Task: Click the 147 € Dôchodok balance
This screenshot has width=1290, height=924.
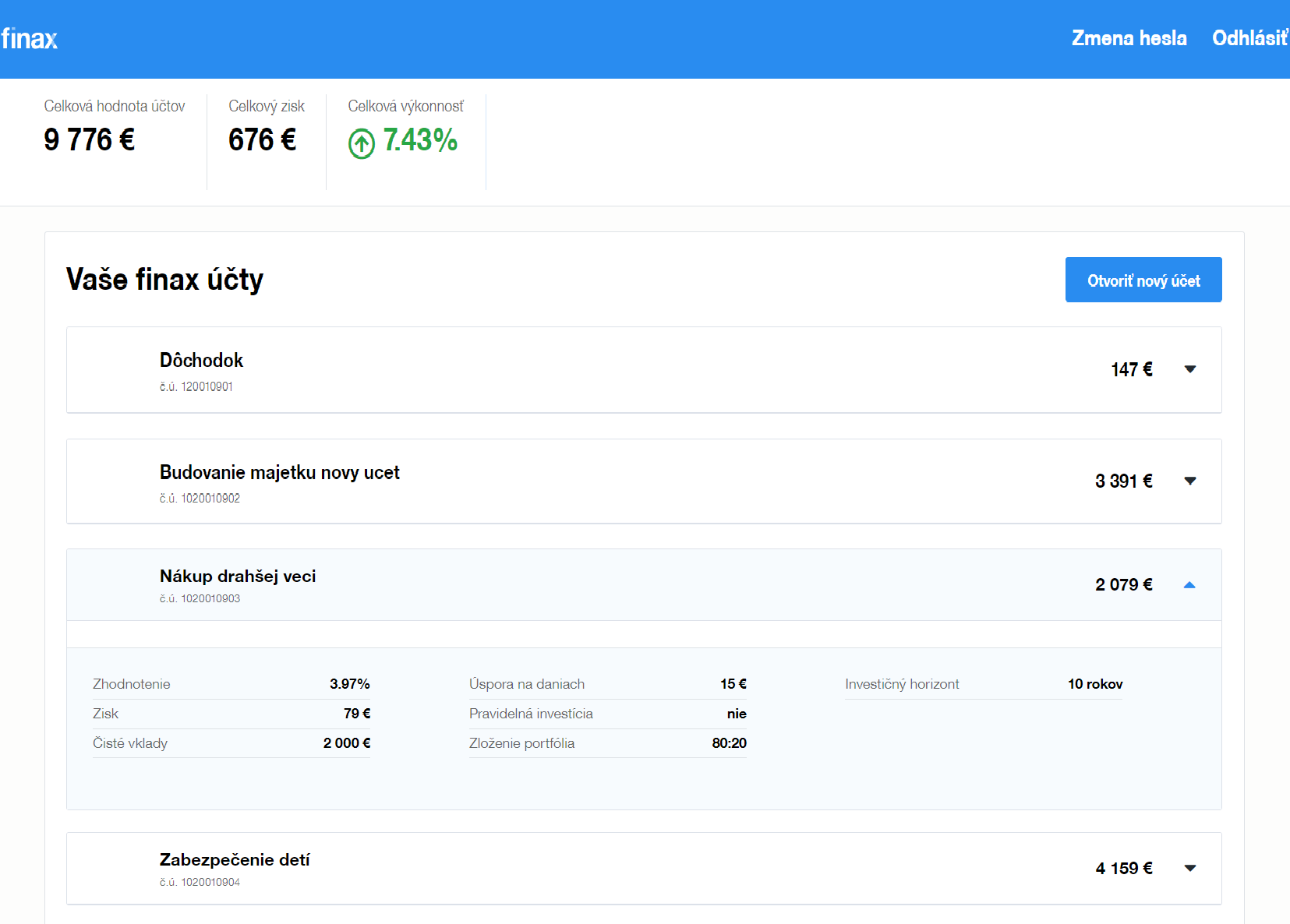Action: tap(1131, 369)
